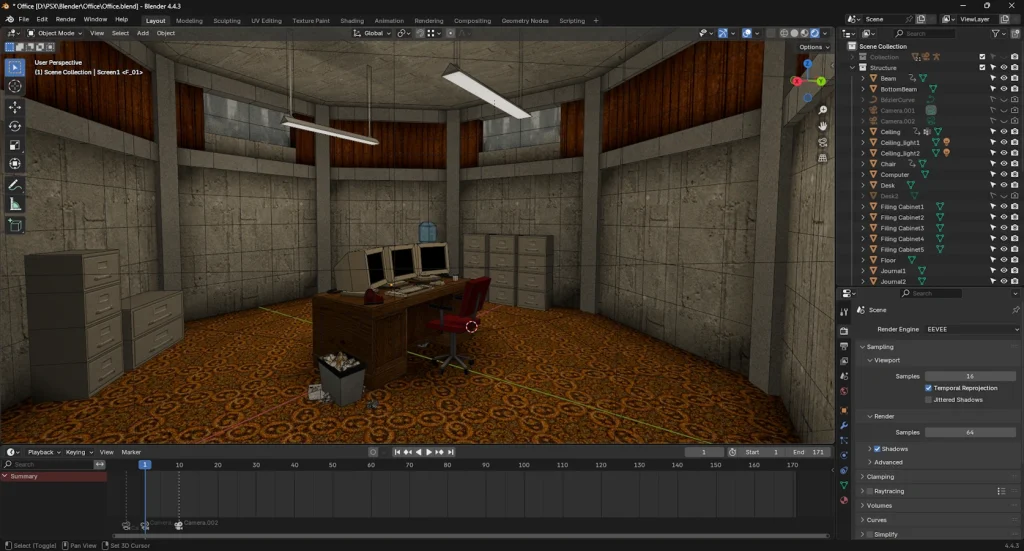Screen dimensions: 1024x551
Task: Open the Output properties tab icon
Action: [844, 346]
